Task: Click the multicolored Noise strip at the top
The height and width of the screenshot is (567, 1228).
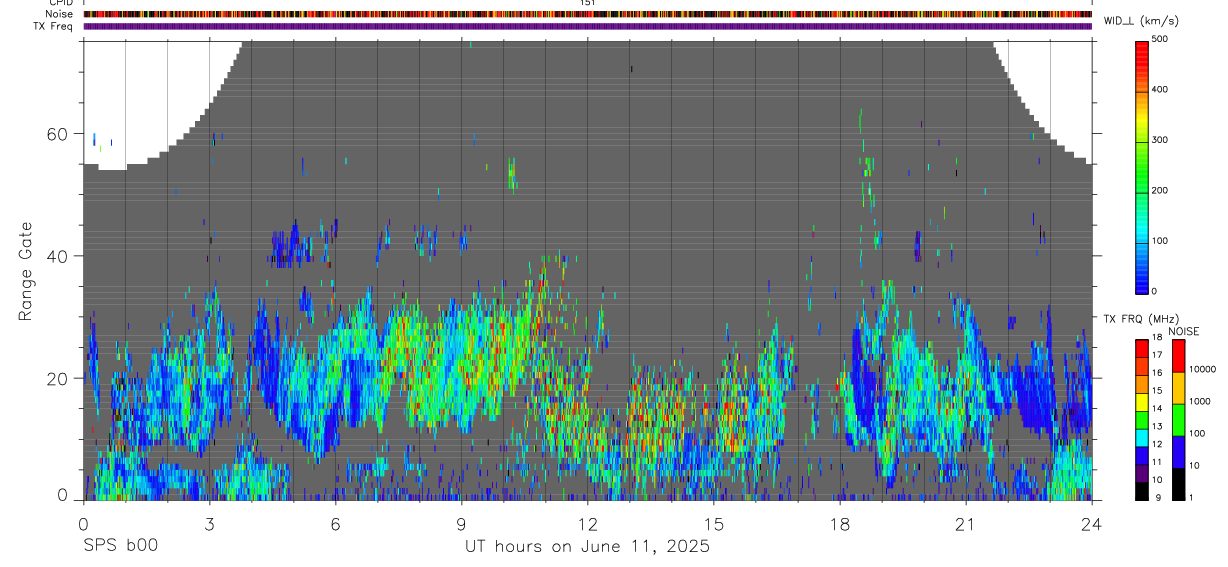Action: pos(587,14)
